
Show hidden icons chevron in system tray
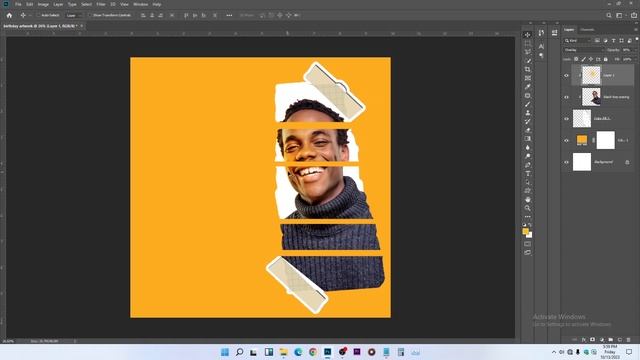click(553, 352)
